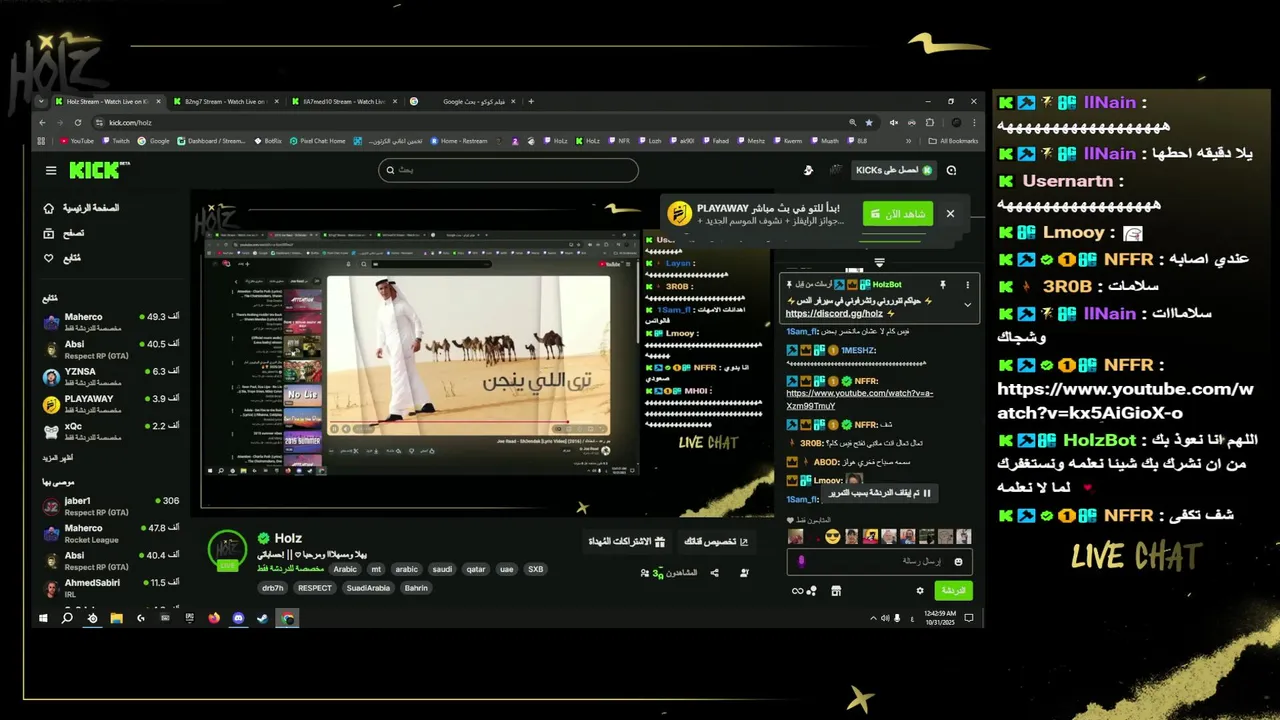Expand the Chrome tab search dropdown
Screen dimensions: 1280x720
[x=41, y=101]
